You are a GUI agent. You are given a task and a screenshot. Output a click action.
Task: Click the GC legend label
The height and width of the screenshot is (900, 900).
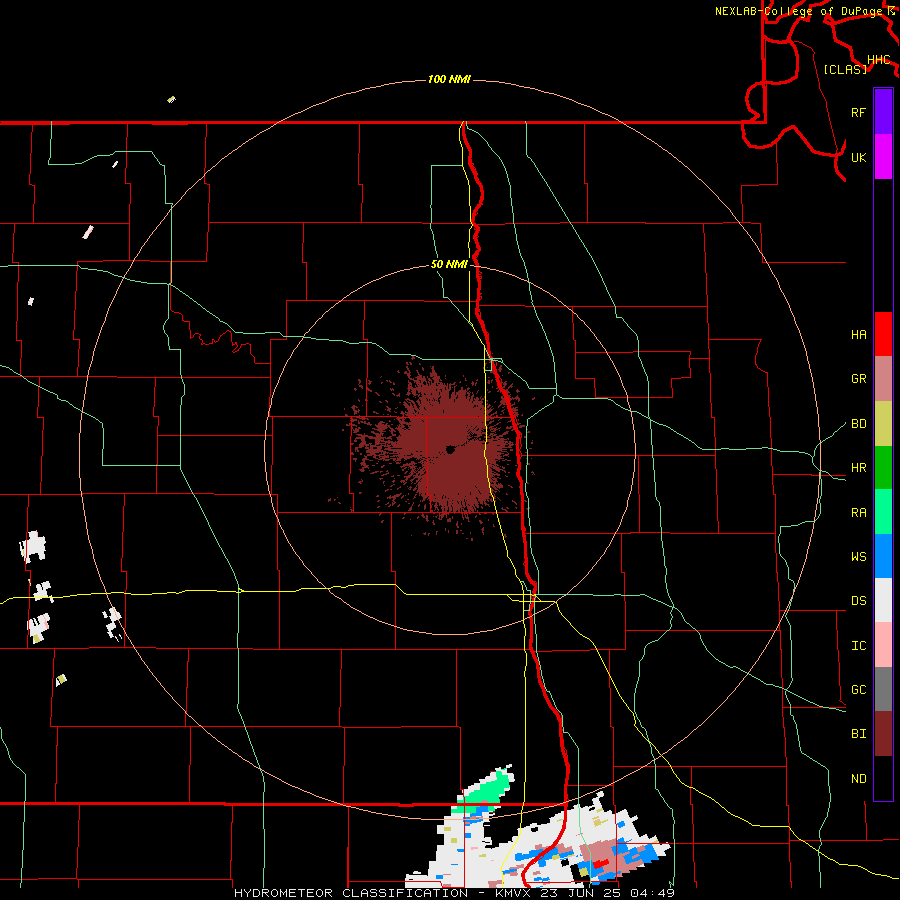858,689
